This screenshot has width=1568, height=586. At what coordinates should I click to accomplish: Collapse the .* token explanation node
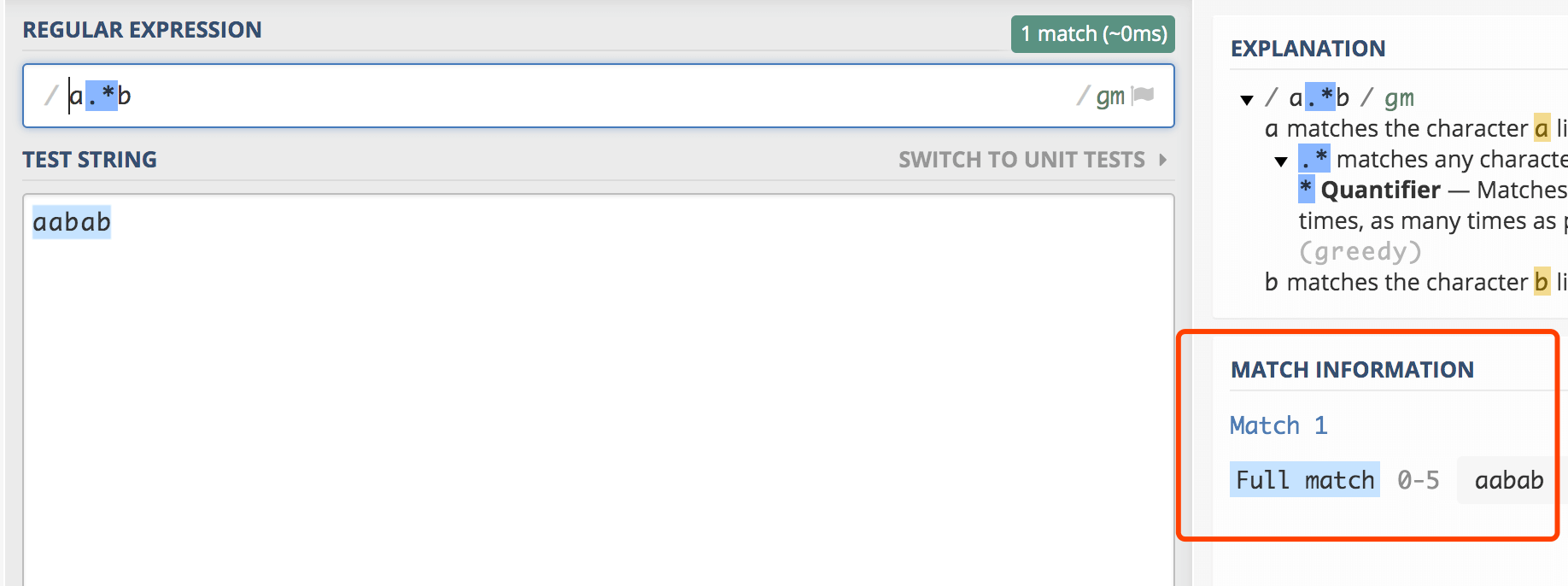click(x=1281, y=161)
